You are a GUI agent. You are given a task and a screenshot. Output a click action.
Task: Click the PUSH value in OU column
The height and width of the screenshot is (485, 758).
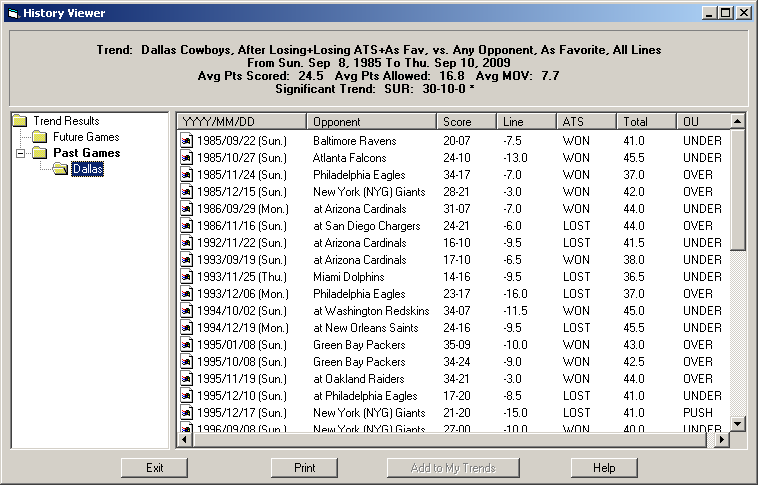[x=698, y=412]
